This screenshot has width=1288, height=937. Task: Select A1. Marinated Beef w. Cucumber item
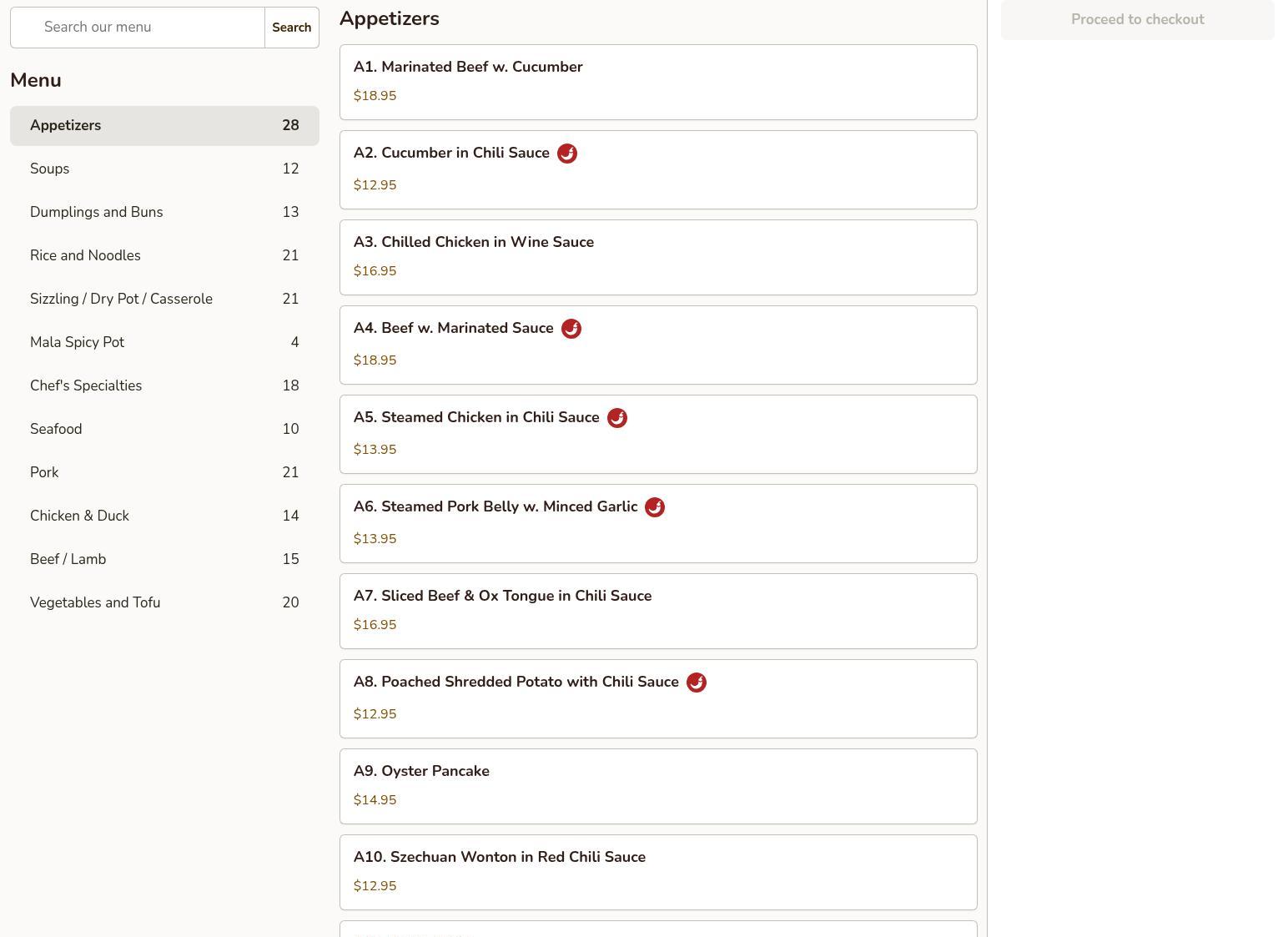click(657, 82)
